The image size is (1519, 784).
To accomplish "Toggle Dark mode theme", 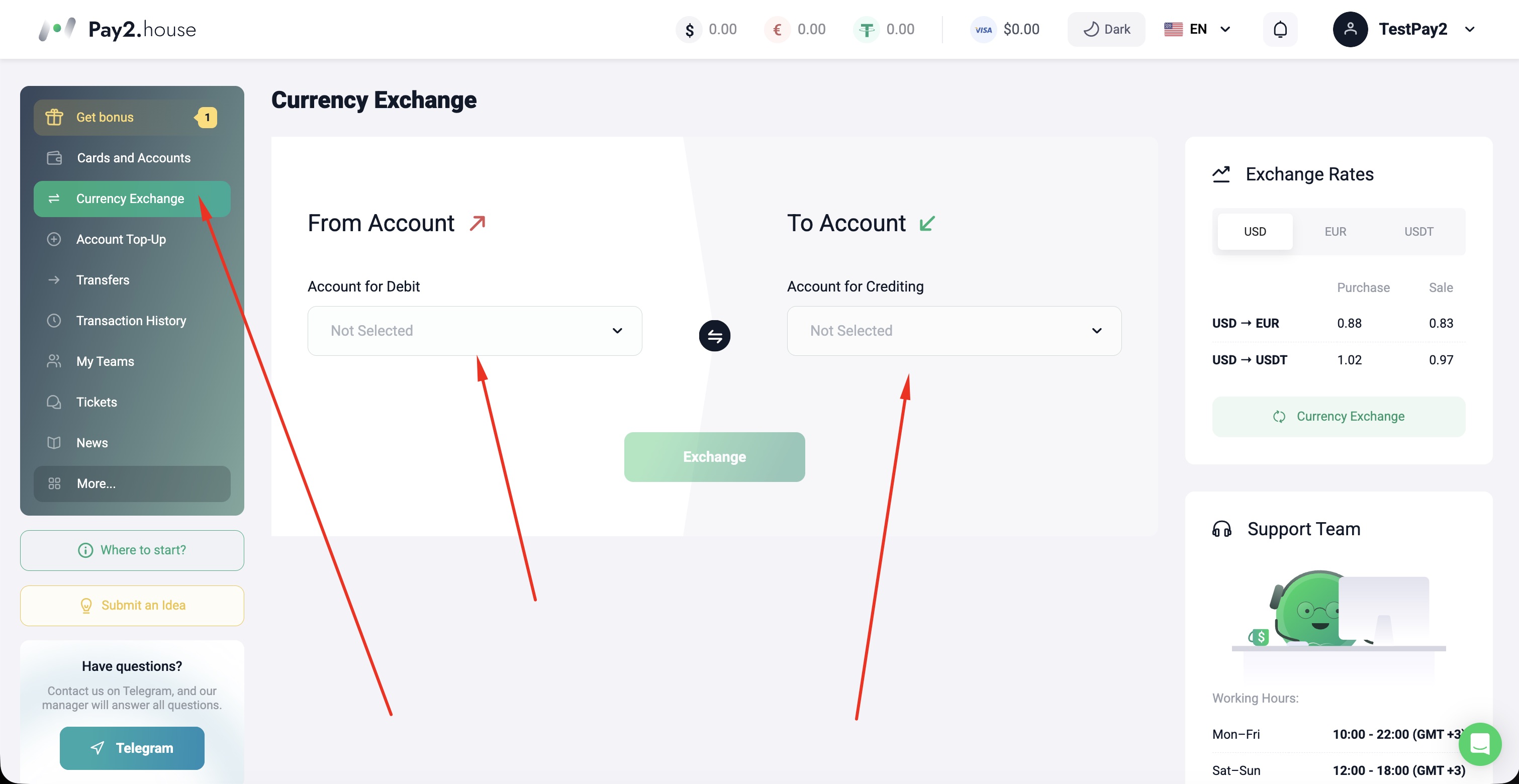I will pyautogui.click(x=1106, y=30).
